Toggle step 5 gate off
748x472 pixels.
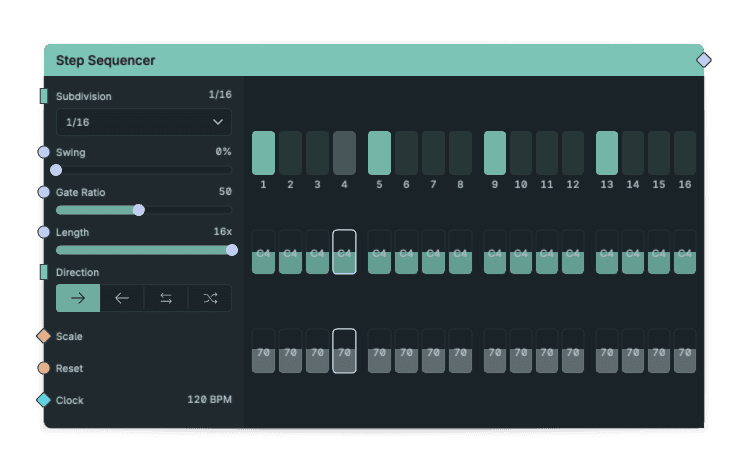(379, 153)
